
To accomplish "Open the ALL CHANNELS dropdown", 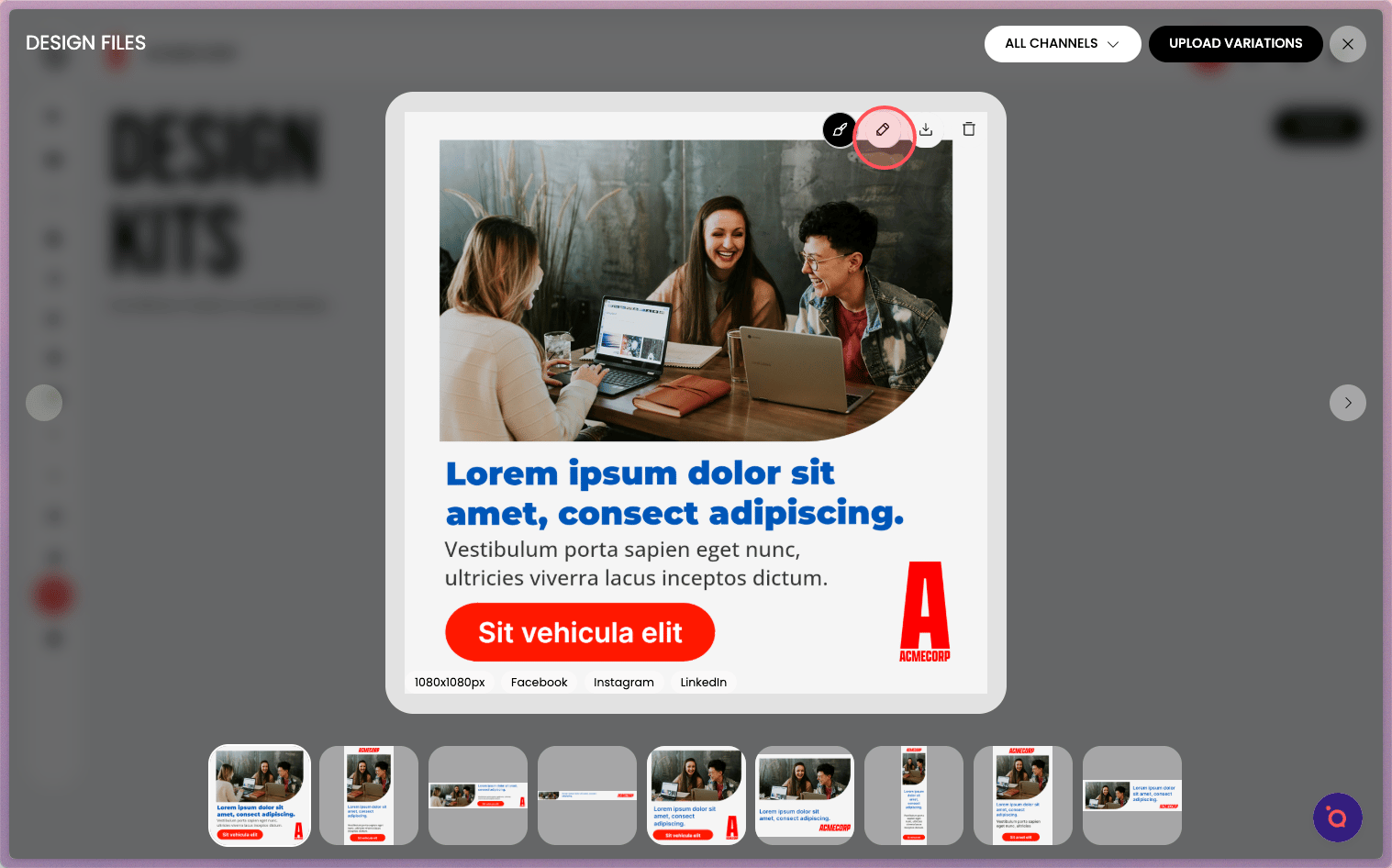I will click(x=1063, y=44).
